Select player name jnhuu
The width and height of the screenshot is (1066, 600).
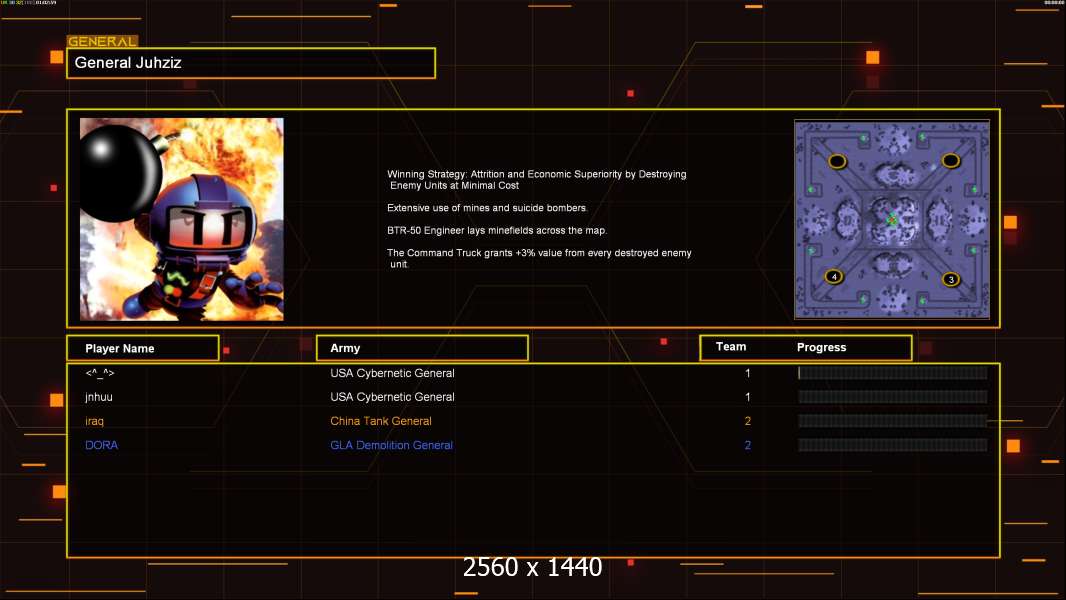click(99, 397)
